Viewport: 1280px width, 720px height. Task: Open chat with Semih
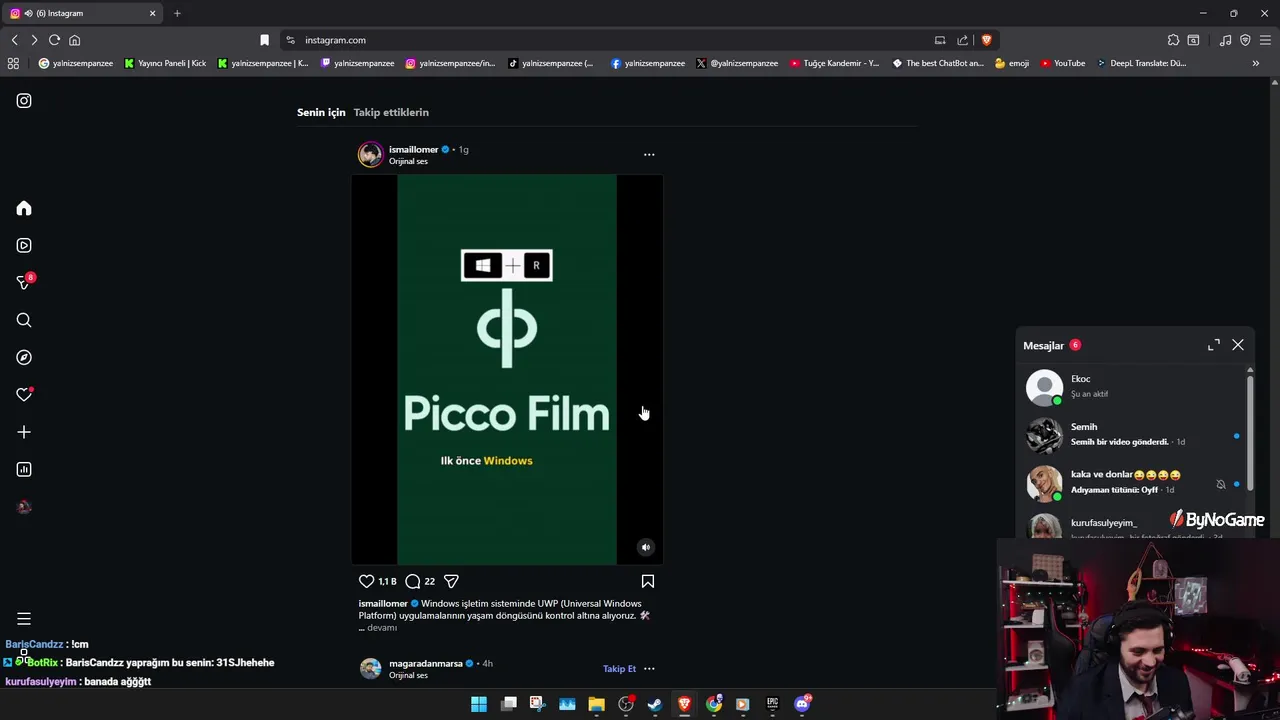point(1133,435)
